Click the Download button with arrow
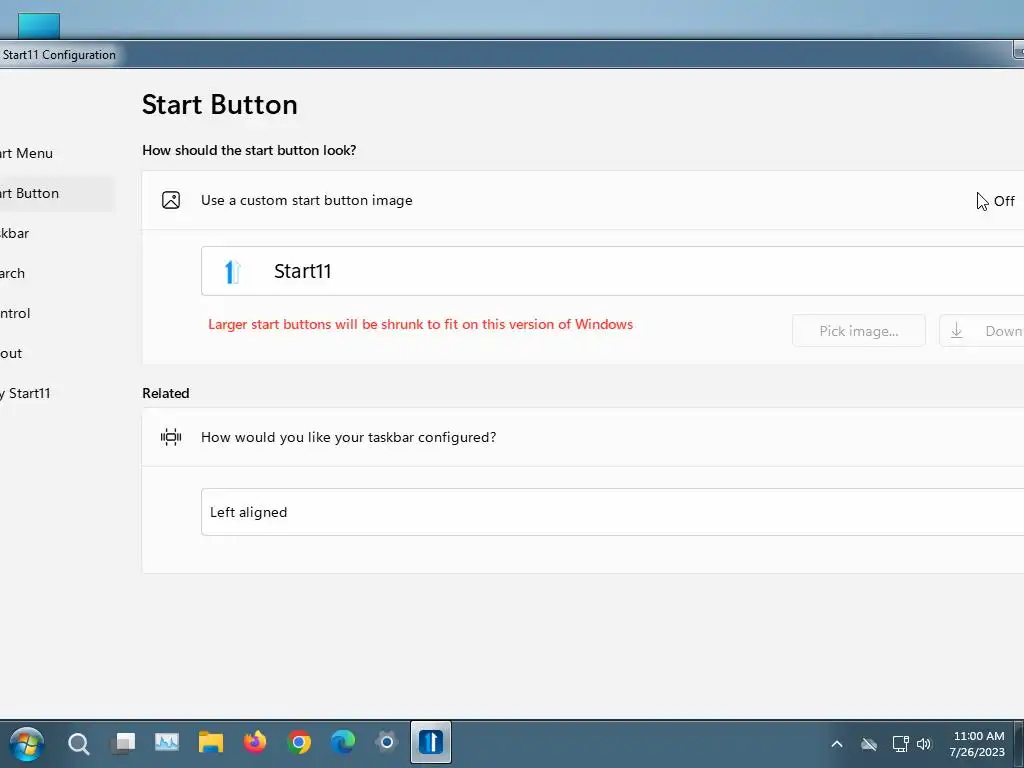 coord(982,331)
